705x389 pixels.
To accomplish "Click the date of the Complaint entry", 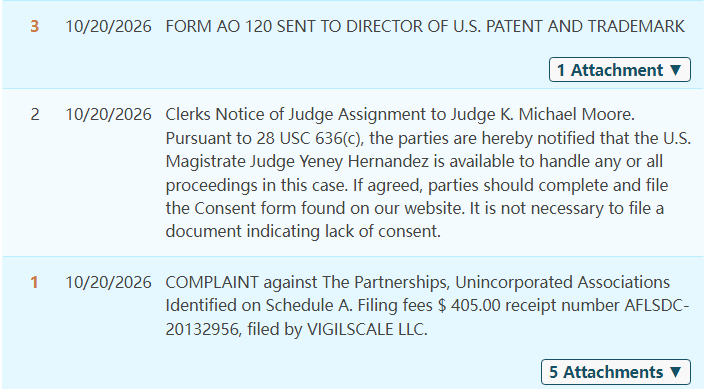I will [x=108, y=282].
